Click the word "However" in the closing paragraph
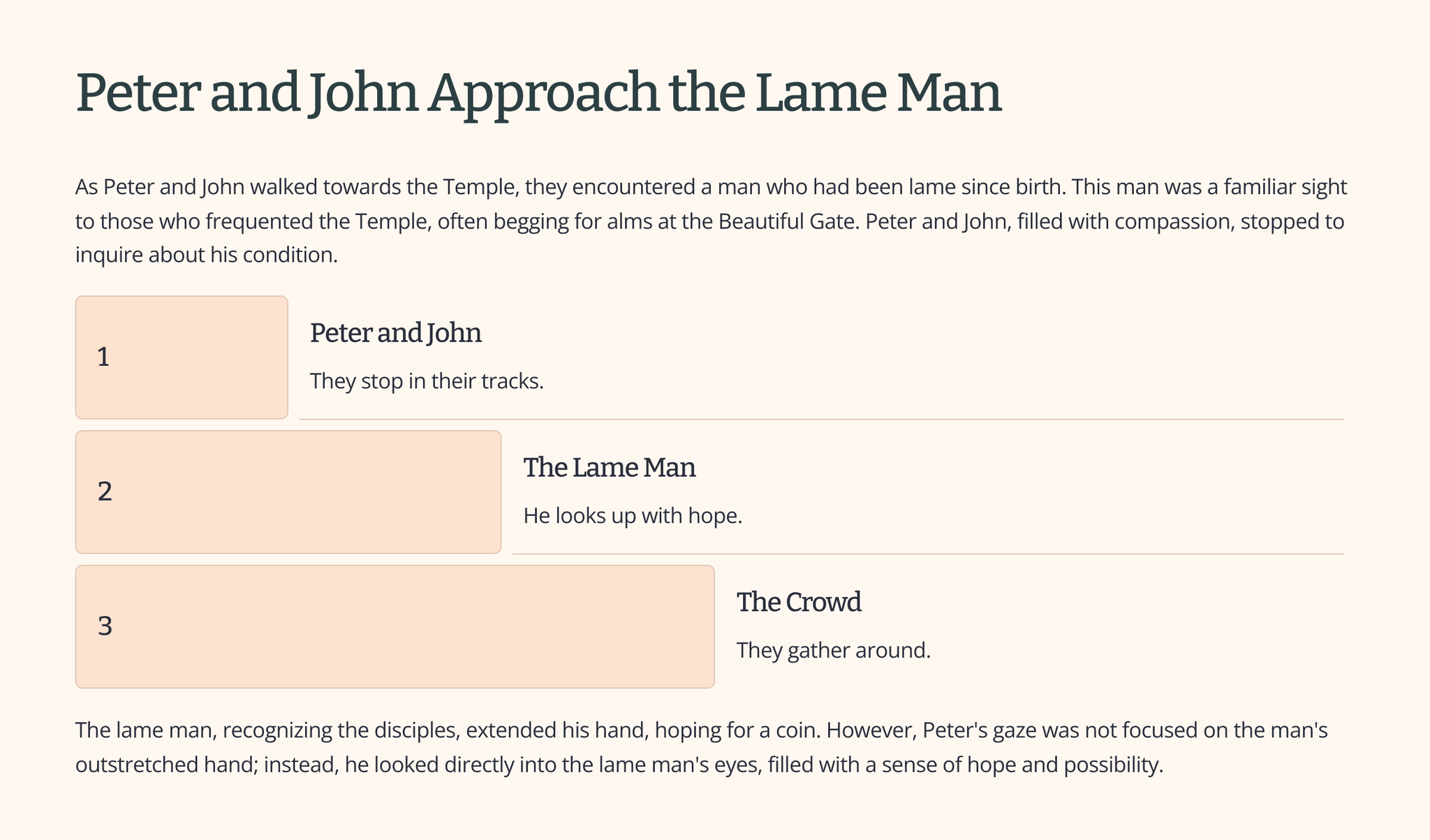This screenshot has height=840, width=1430. (x=868, y=730)
